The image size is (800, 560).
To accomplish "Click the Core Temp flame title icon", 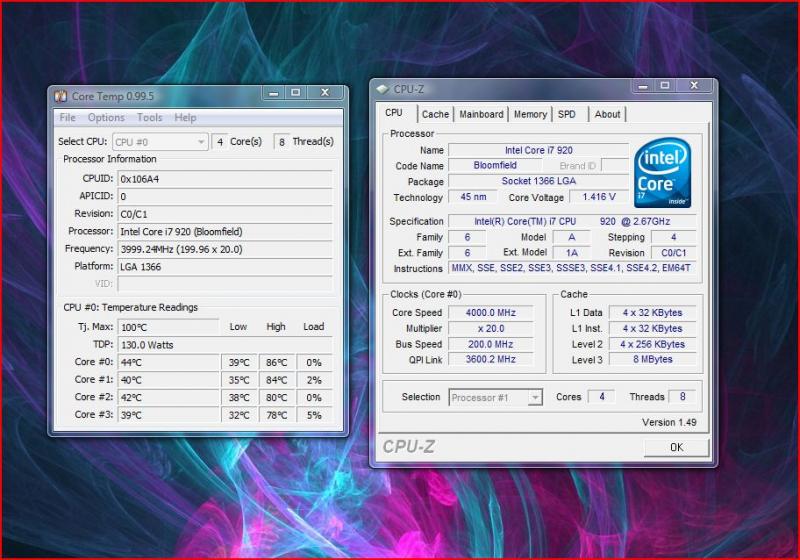I will coord(61,96).
